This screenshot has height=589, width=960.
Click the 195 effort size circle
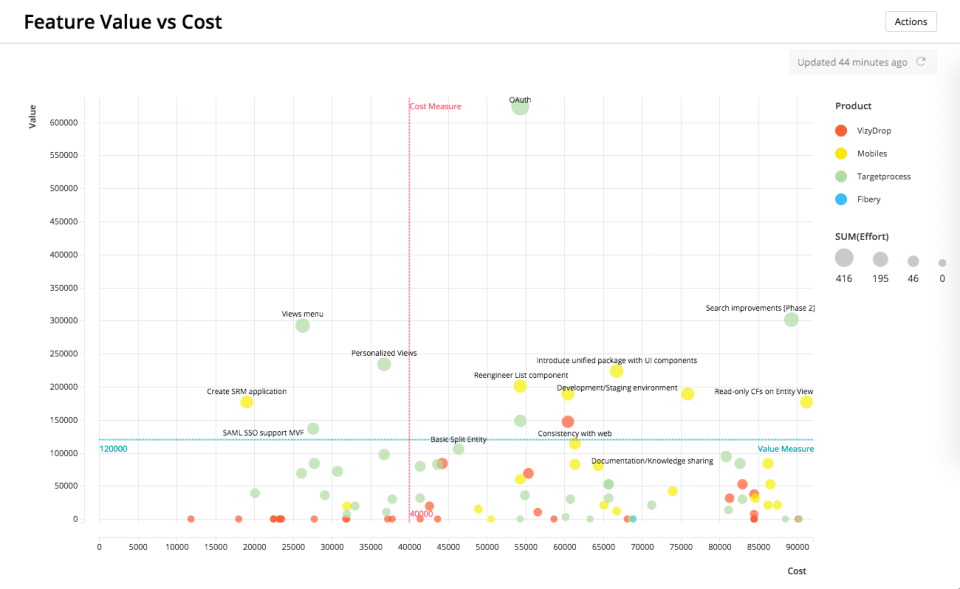[880, 258]
